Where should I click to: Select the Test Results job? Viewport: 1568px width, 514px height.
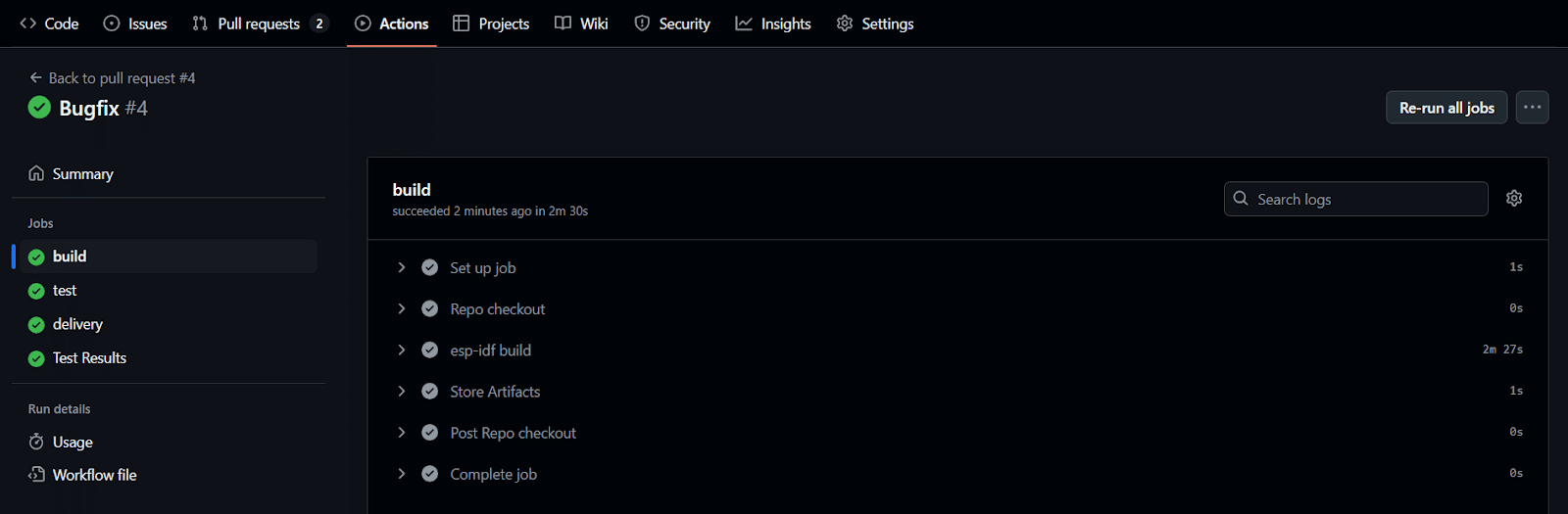coord(89,358)
